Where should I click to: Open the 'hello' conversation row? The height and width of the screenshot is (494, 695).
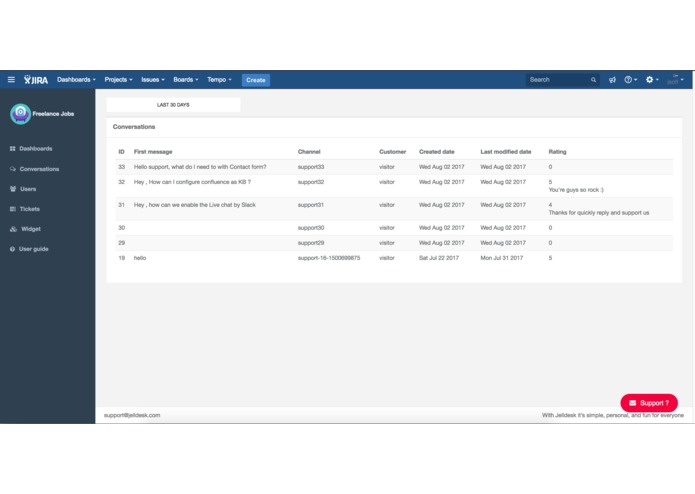point(394,258)
